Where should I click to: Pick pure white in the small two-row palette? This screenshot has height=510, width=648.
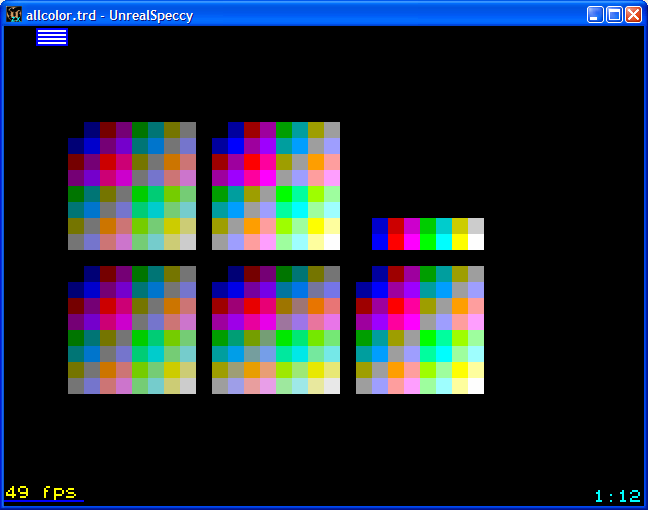[x=476, y=242]
